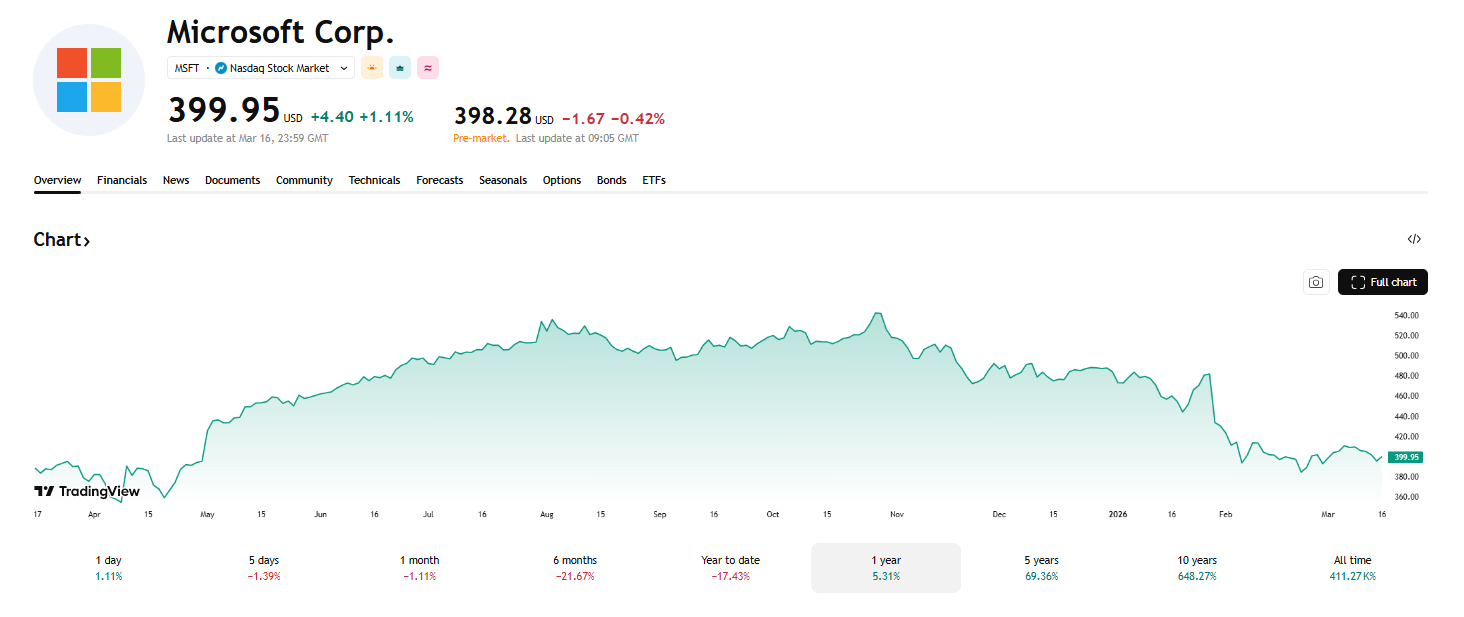The image size is (1464, 617).
Task: Click the pink approximately-equal badge icon
Action: (428, 68)
